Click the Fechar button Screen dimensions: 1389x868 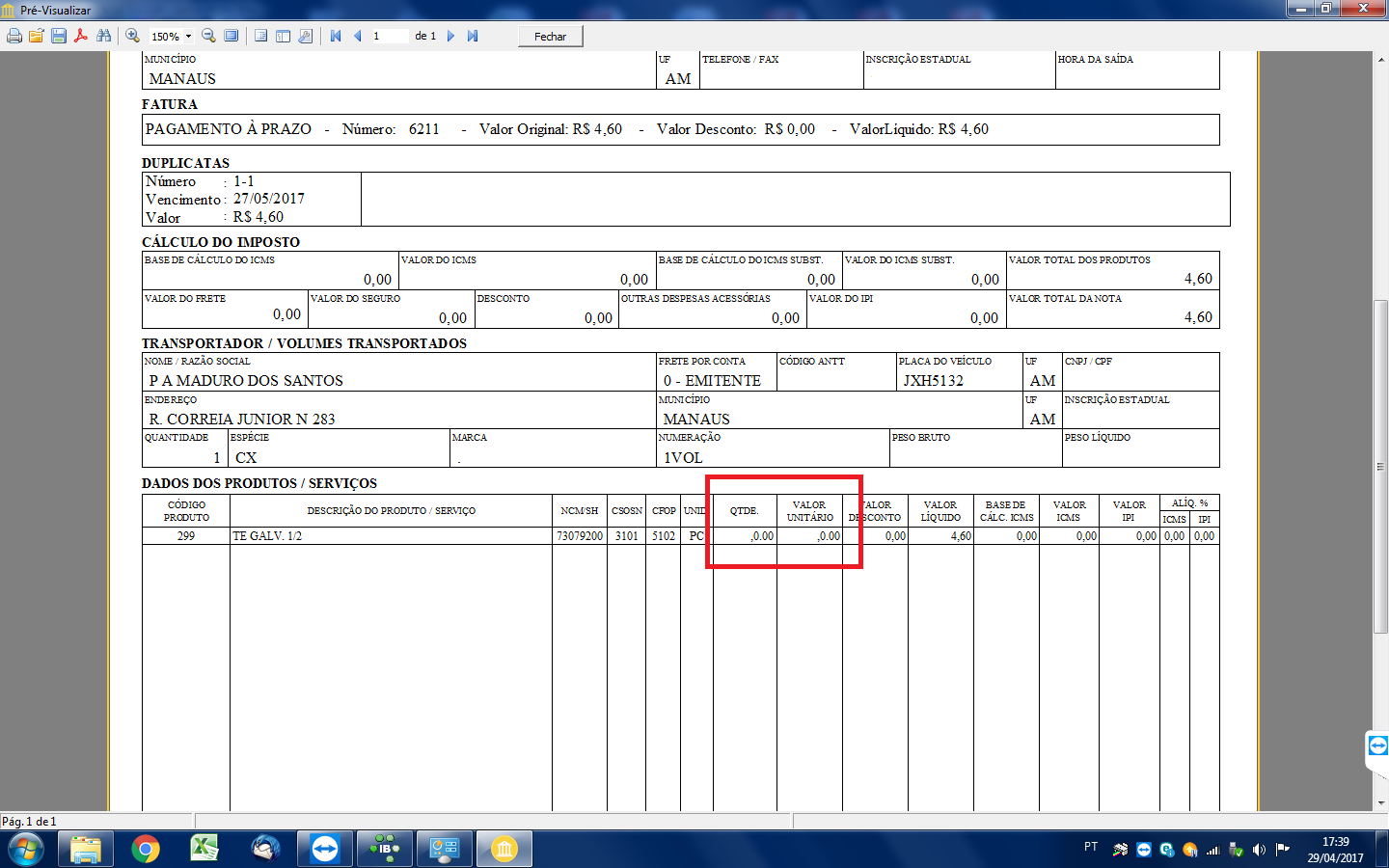[551, 37]
